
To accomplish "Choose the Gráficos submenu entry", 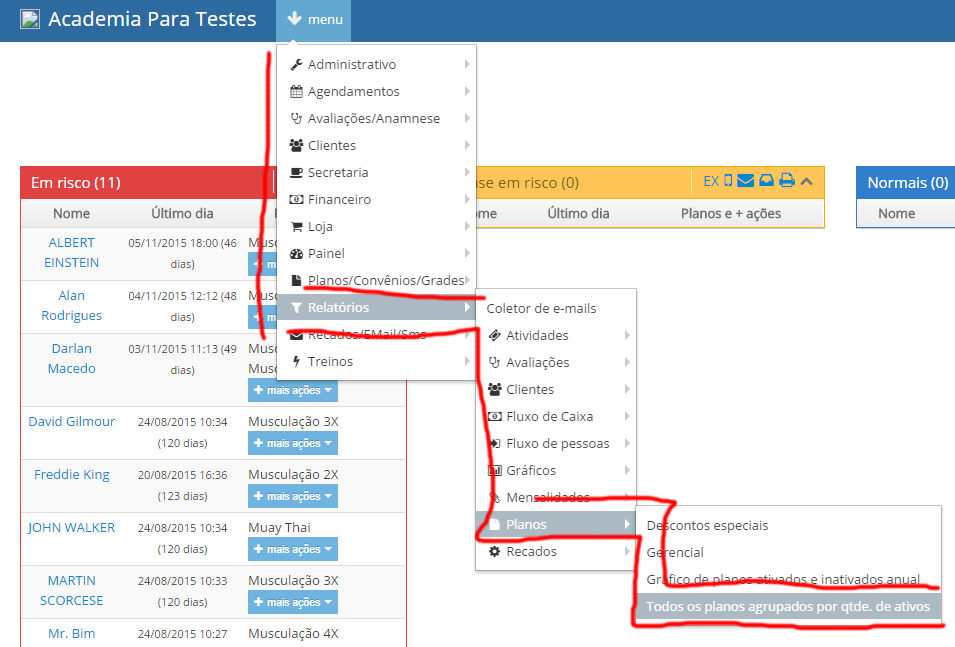I will [531, 471].
